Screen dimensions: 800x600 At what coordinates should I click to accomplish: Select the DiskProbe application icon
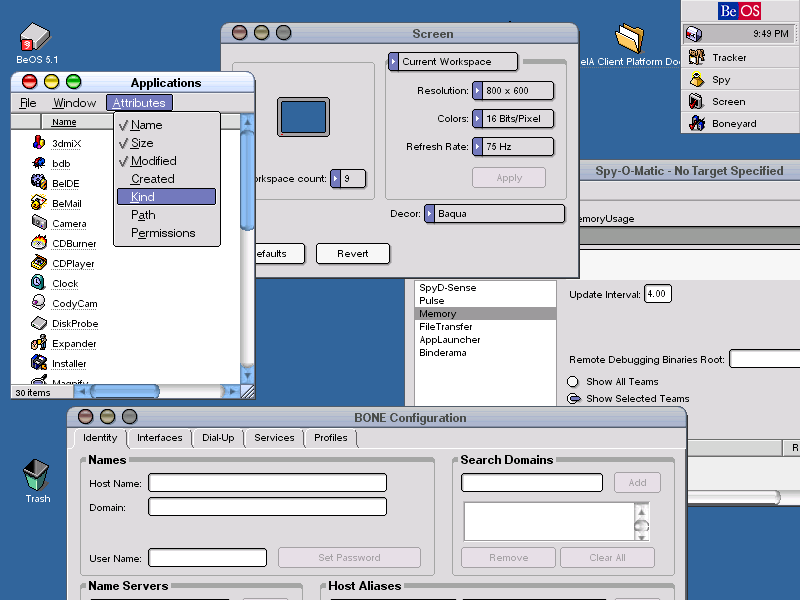[39, 322]
